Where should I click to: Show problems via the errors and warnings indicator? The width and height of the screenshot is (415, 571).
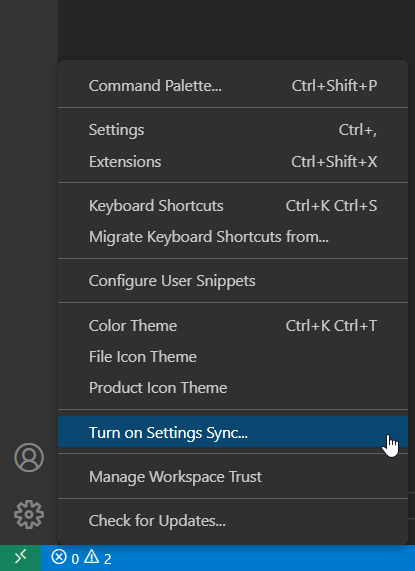82,558
